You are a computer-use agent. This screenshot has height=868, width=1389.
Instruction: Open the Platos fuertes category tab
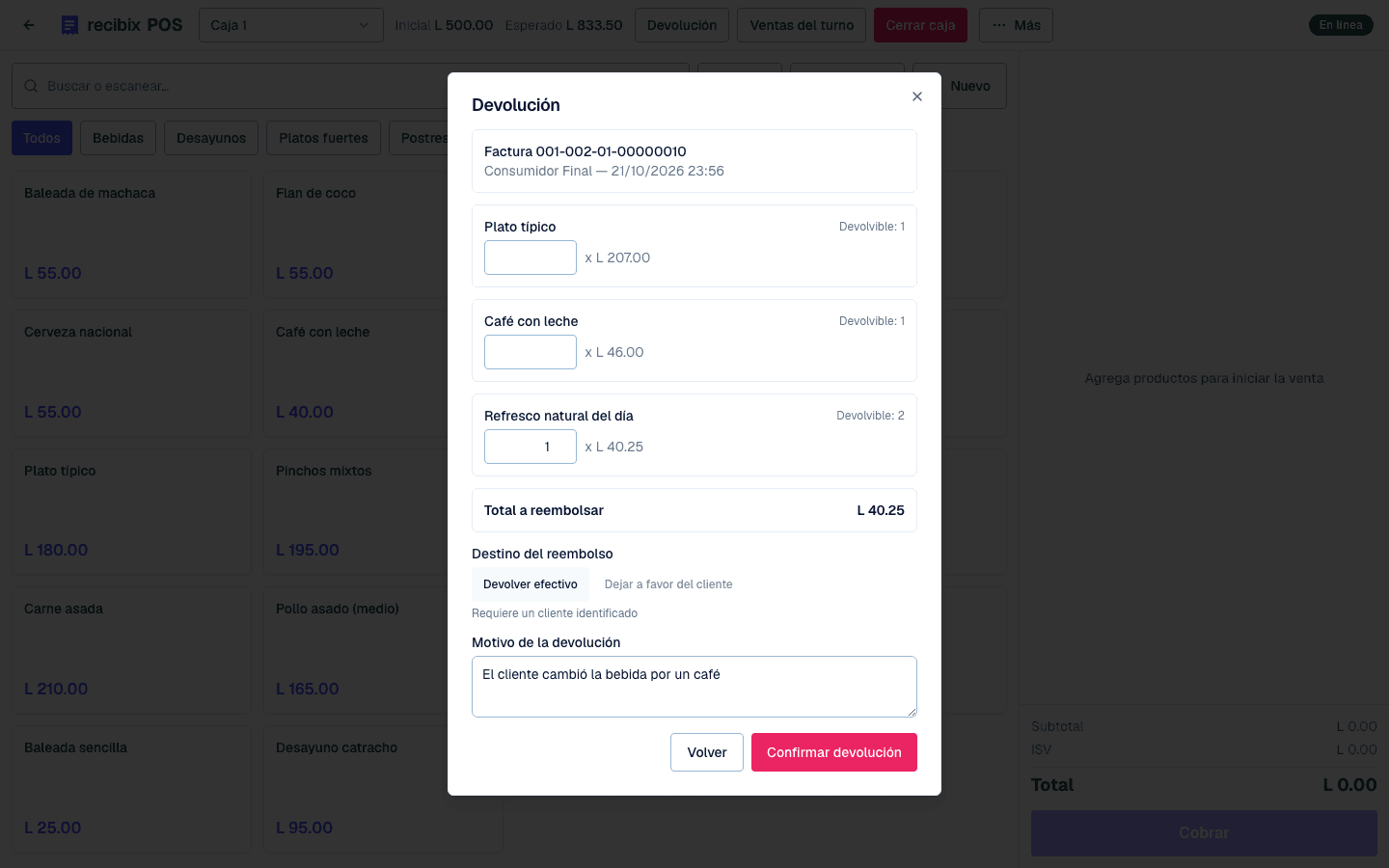point(323,138)
